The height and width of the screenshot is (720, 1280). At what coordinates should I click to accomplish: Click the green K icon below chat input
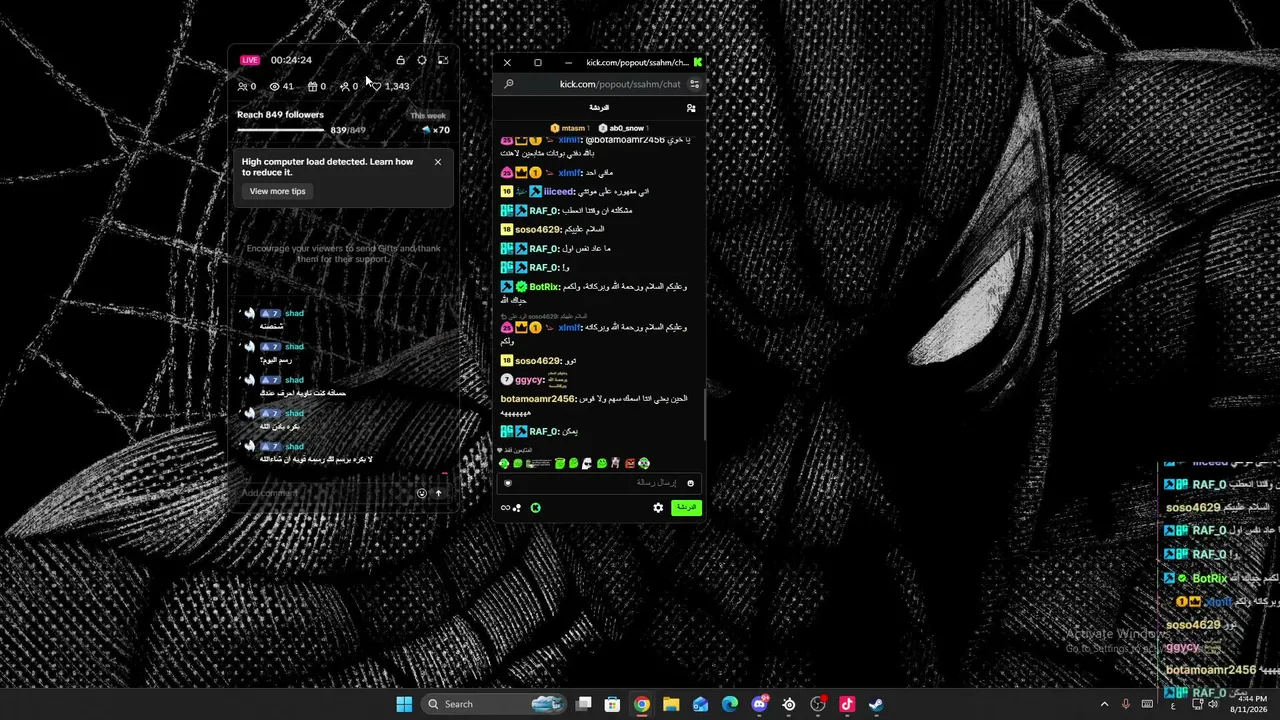point(536,508)
